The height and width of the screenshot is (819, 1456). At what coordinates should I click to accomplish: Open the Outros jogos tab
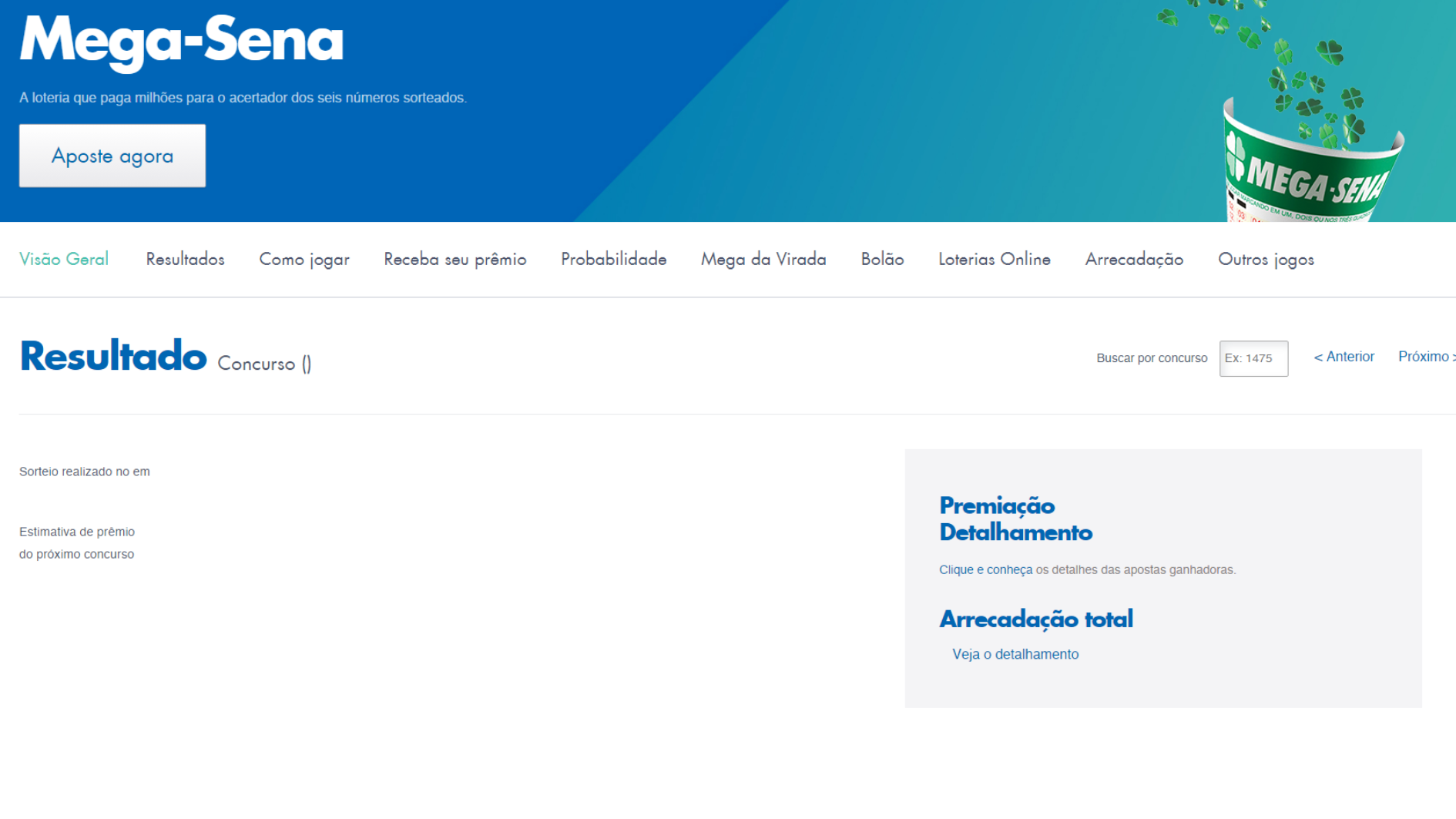(x=1266, y=260)
